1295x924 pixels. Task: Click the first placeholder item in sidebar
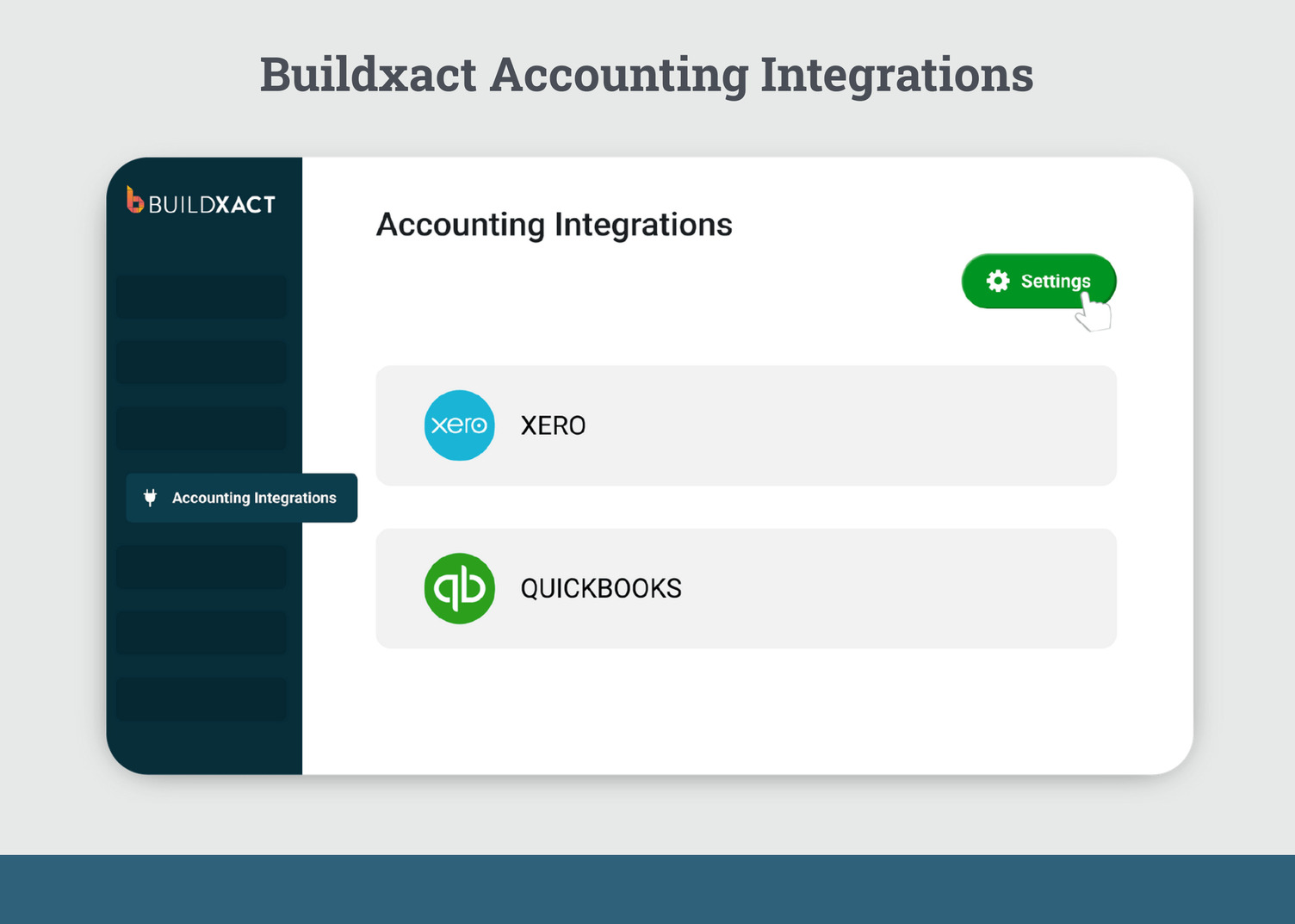point(201,297)
